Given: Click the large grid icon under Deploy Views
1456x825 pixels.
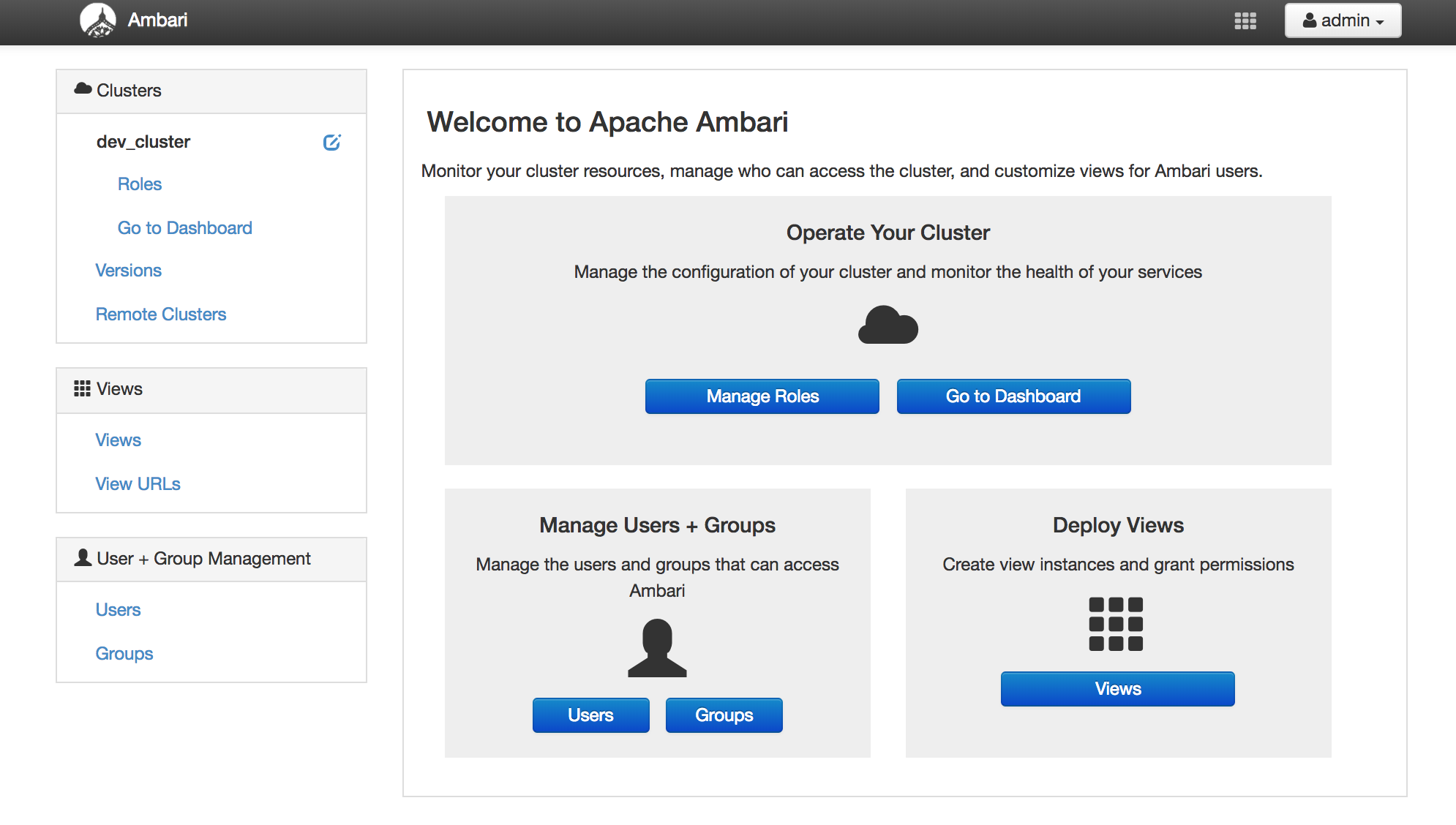Looking at the screenshot, I should point(1116,624).
